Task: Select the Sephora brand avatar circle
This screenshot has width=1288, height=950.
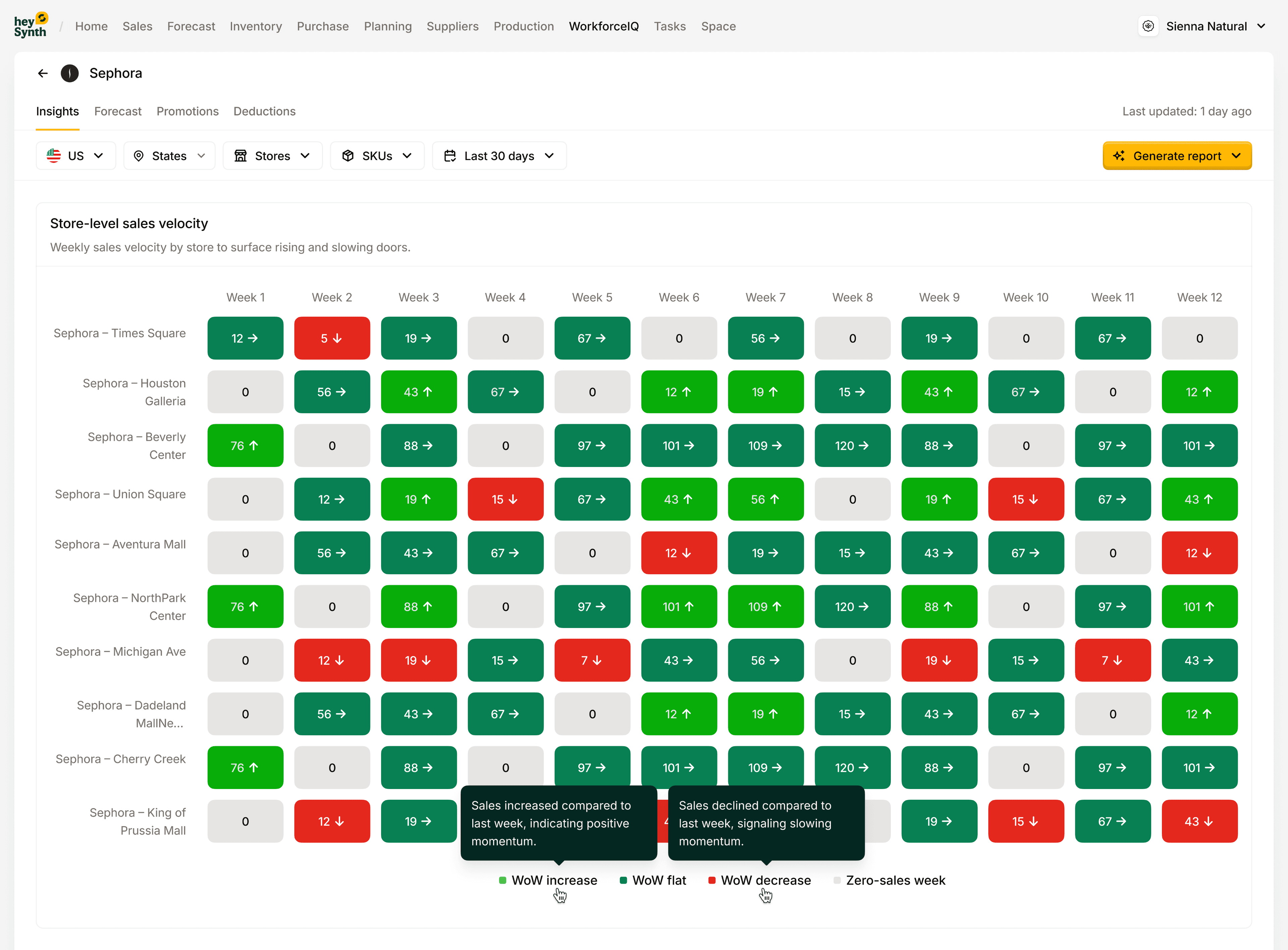Action: (69, 73)
